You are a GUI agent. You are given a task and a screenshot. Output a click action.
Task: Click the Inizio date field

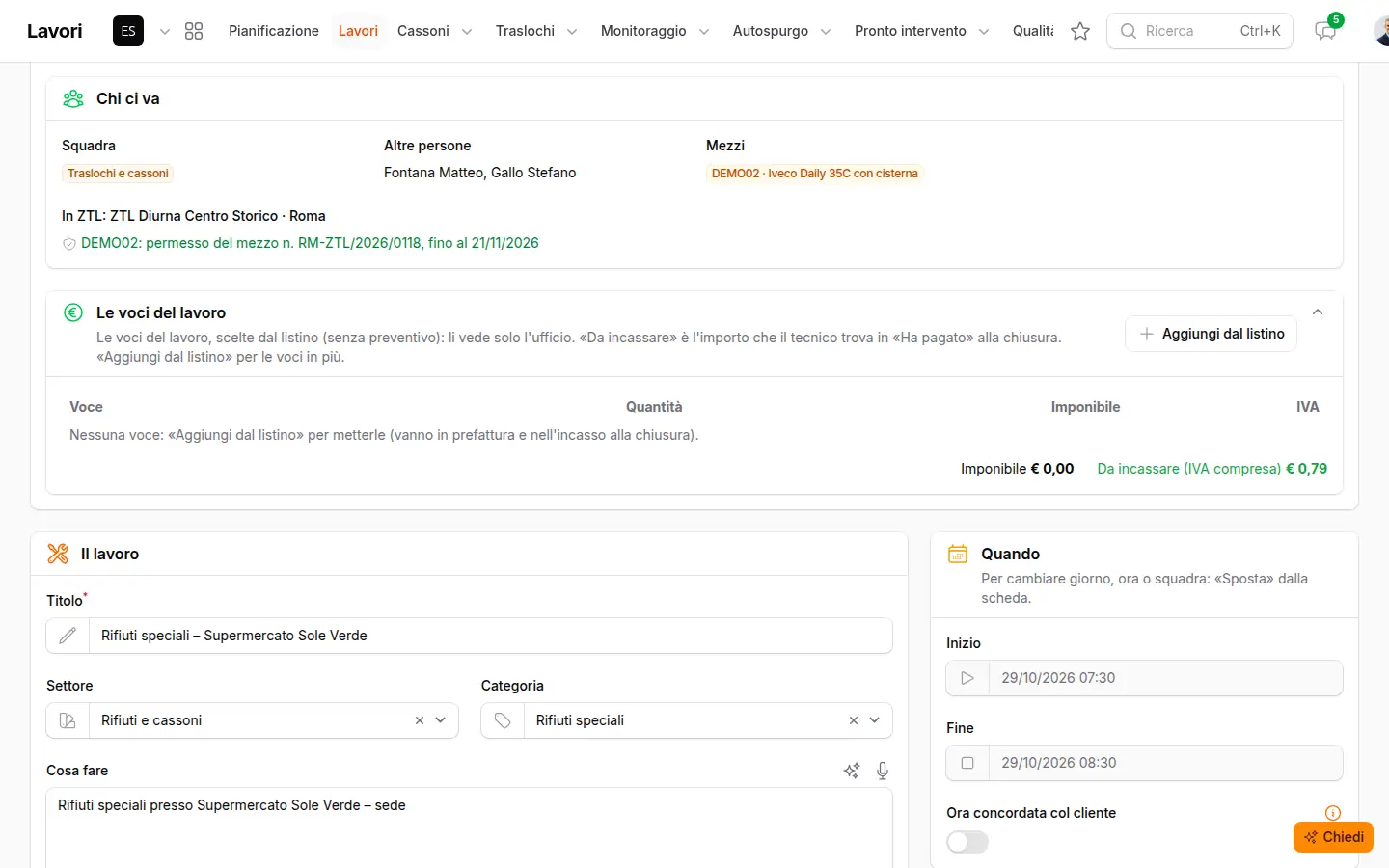[1165, 678]
